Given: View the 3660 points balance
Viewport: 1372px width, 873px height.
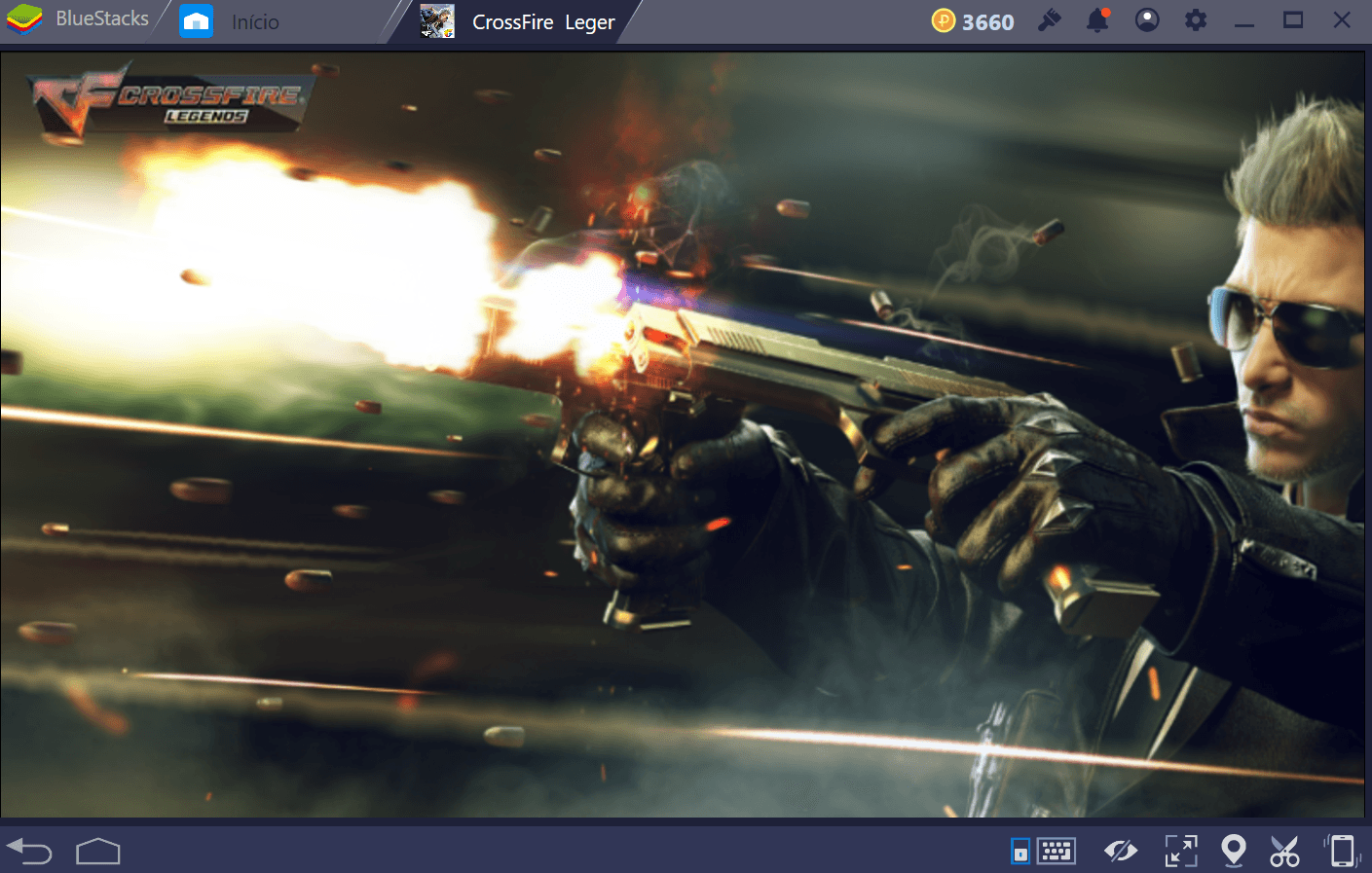Looking at the screenshot, I should (x=987, y=21).
